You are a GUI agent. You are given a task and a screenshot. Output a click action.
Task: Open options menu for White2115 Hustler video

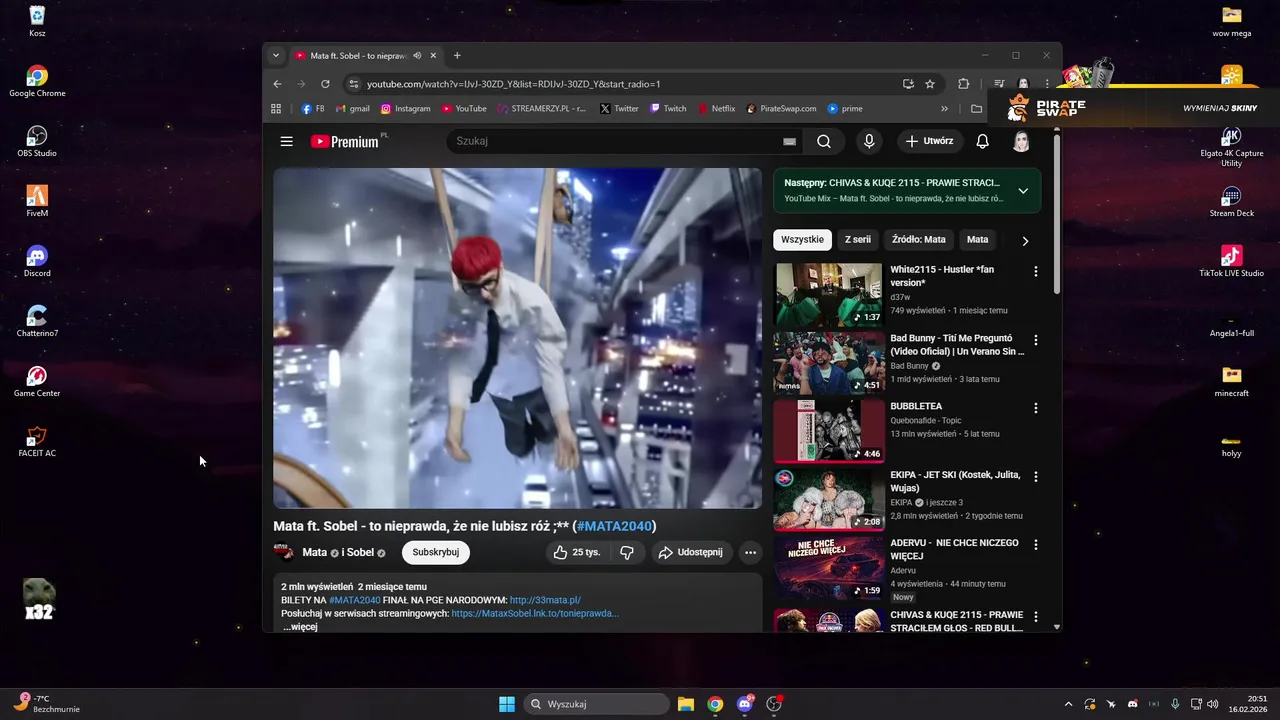(1035, 271)
